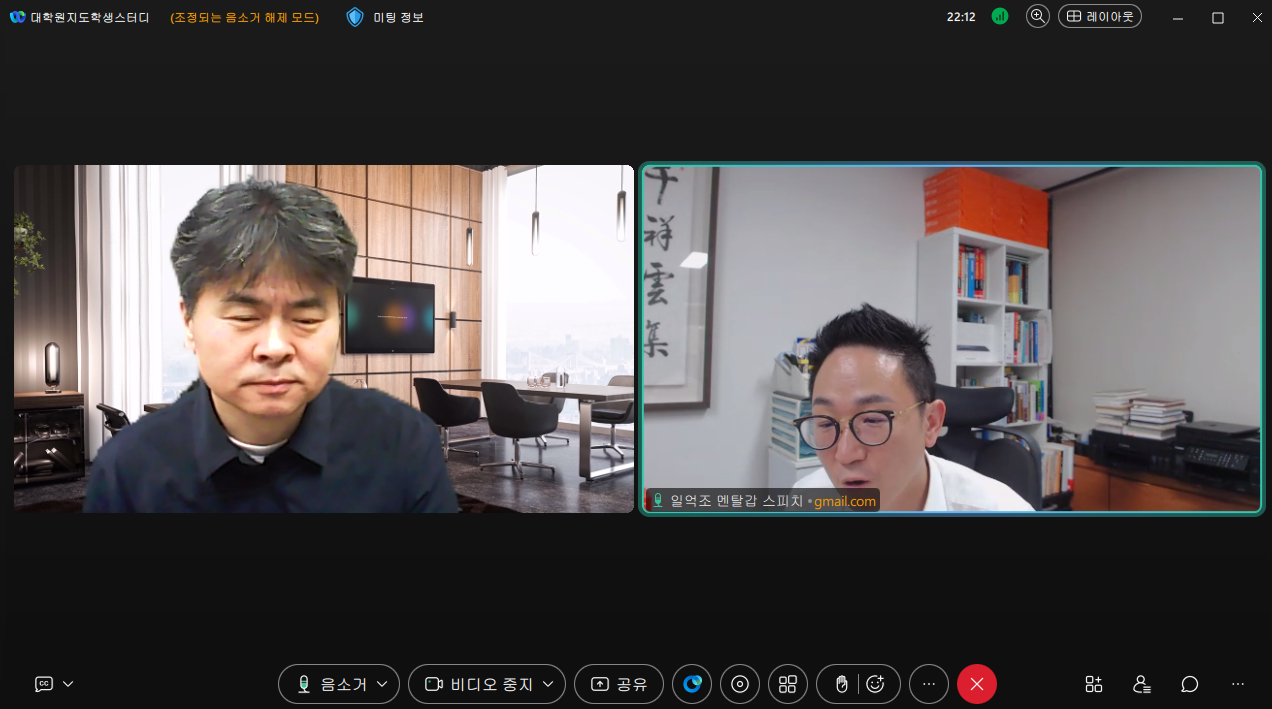This screenshot has width=1272, height=709.
Task: Leave meeting with red X button
Action: pos(977,684)
